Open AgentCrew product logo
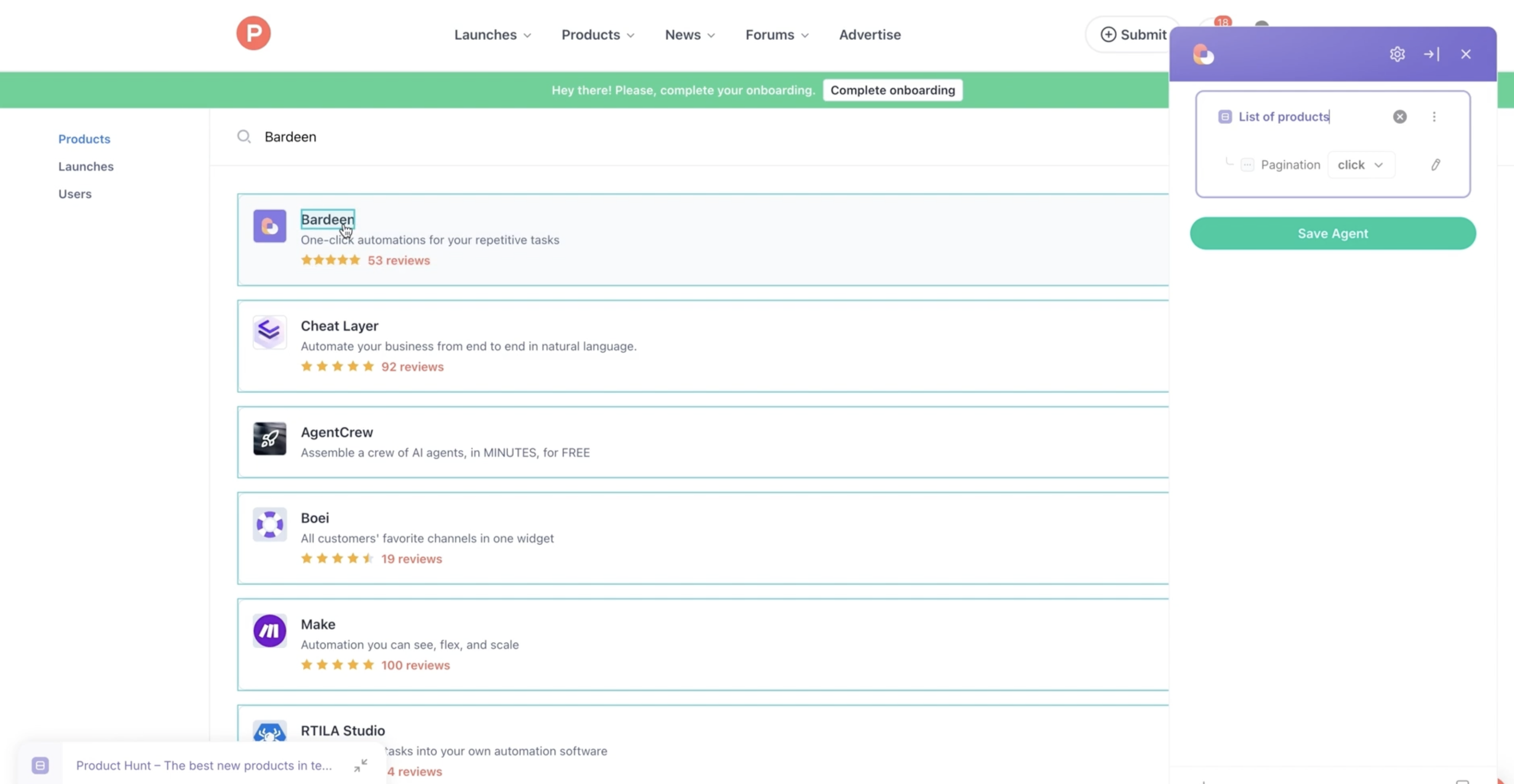 pos(270,439)
